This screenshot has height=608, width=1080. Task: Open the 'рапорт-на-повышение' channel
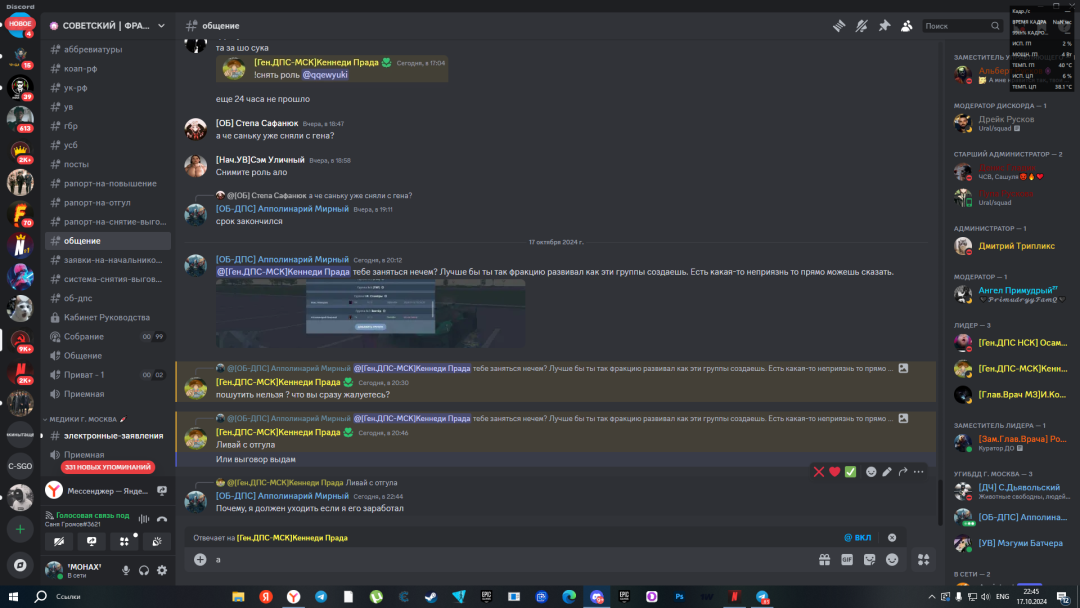pos(108,184)
